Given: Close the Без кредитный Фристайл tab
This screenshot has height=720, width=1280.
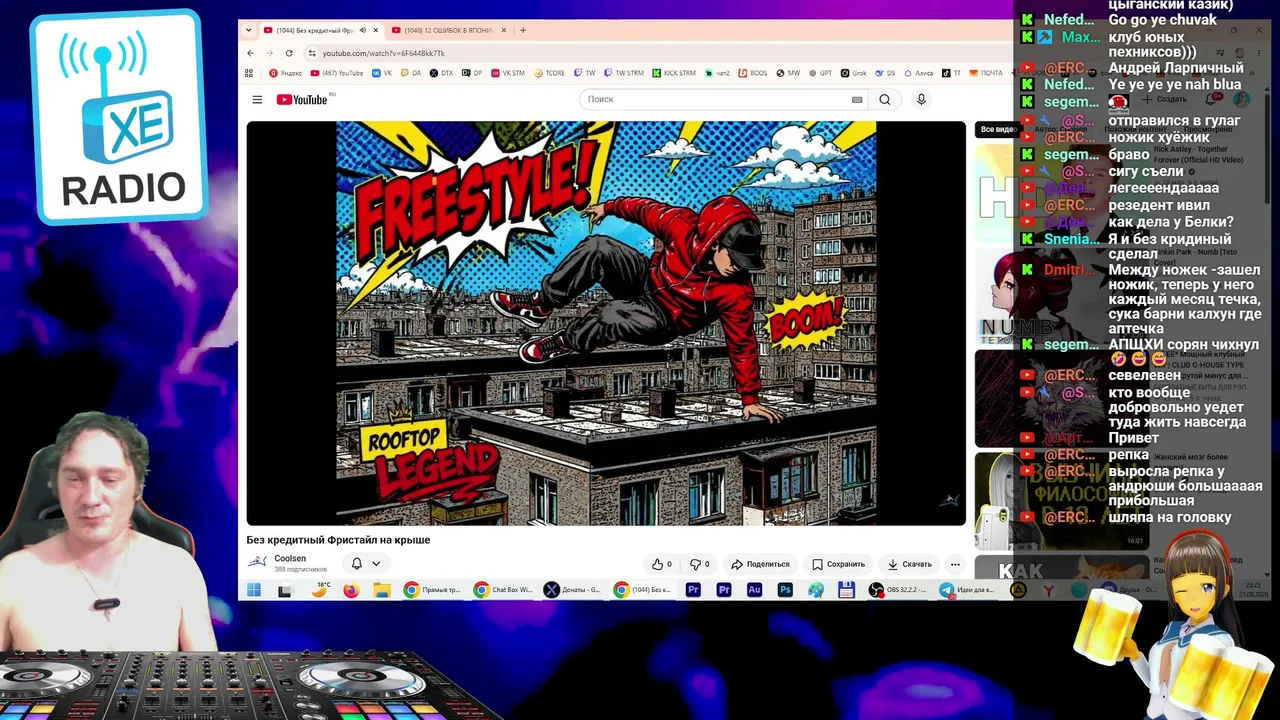Looking at the screenshot, I should [x=375, y=30].
